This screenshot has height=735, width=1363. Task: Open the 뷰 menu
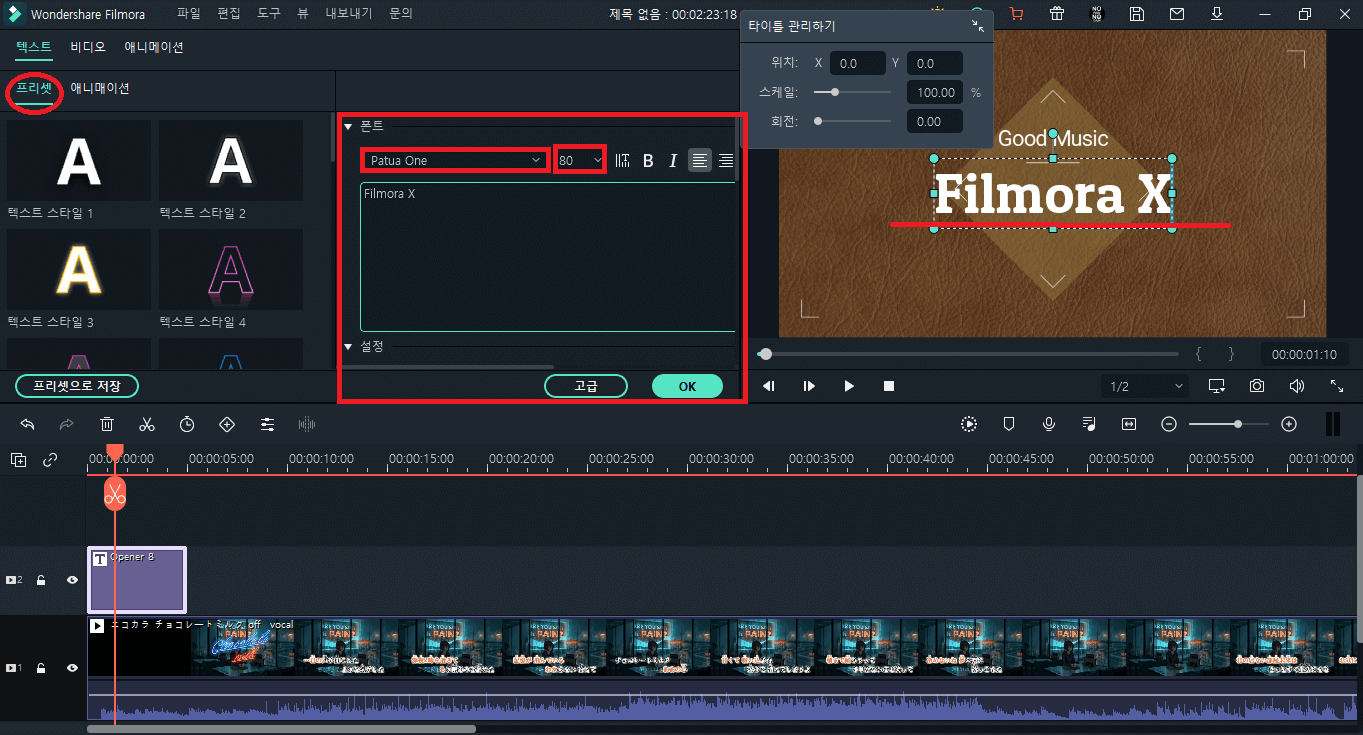pos(303,14)
